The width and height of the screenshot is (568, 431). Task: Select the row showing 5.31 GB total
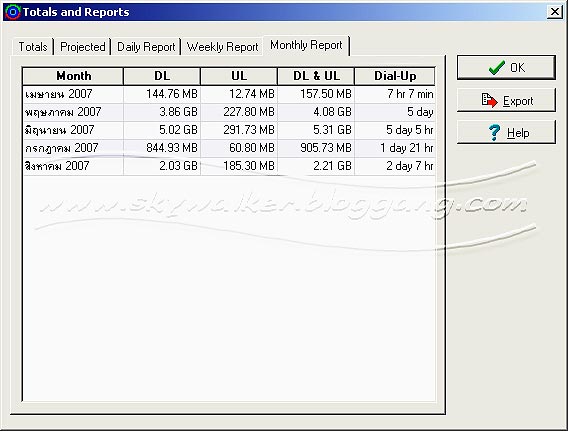[x=229, y=130]
